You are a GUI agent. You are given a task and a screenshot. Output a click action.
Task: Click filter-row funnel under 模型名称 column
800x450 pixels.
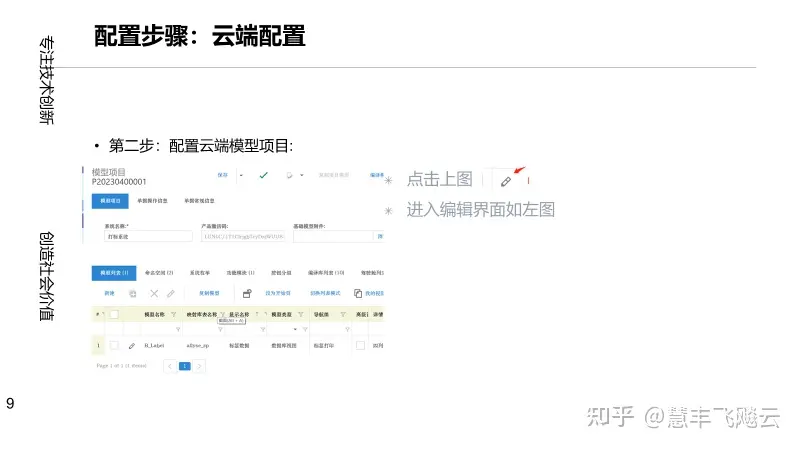tap(178, 330)
